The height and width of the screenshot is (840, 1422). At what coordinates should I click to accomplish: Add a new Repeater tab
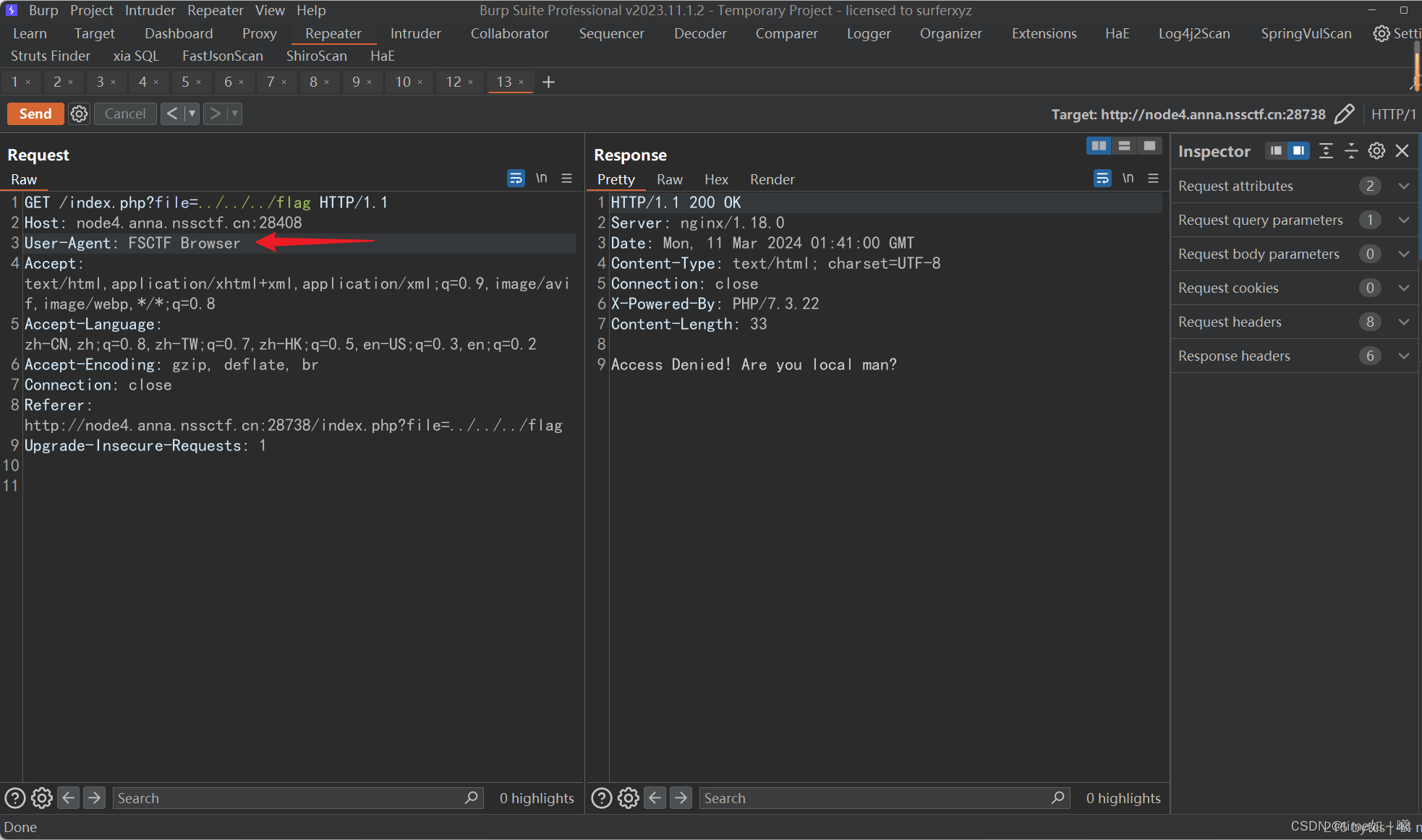[x=549, y=82]
